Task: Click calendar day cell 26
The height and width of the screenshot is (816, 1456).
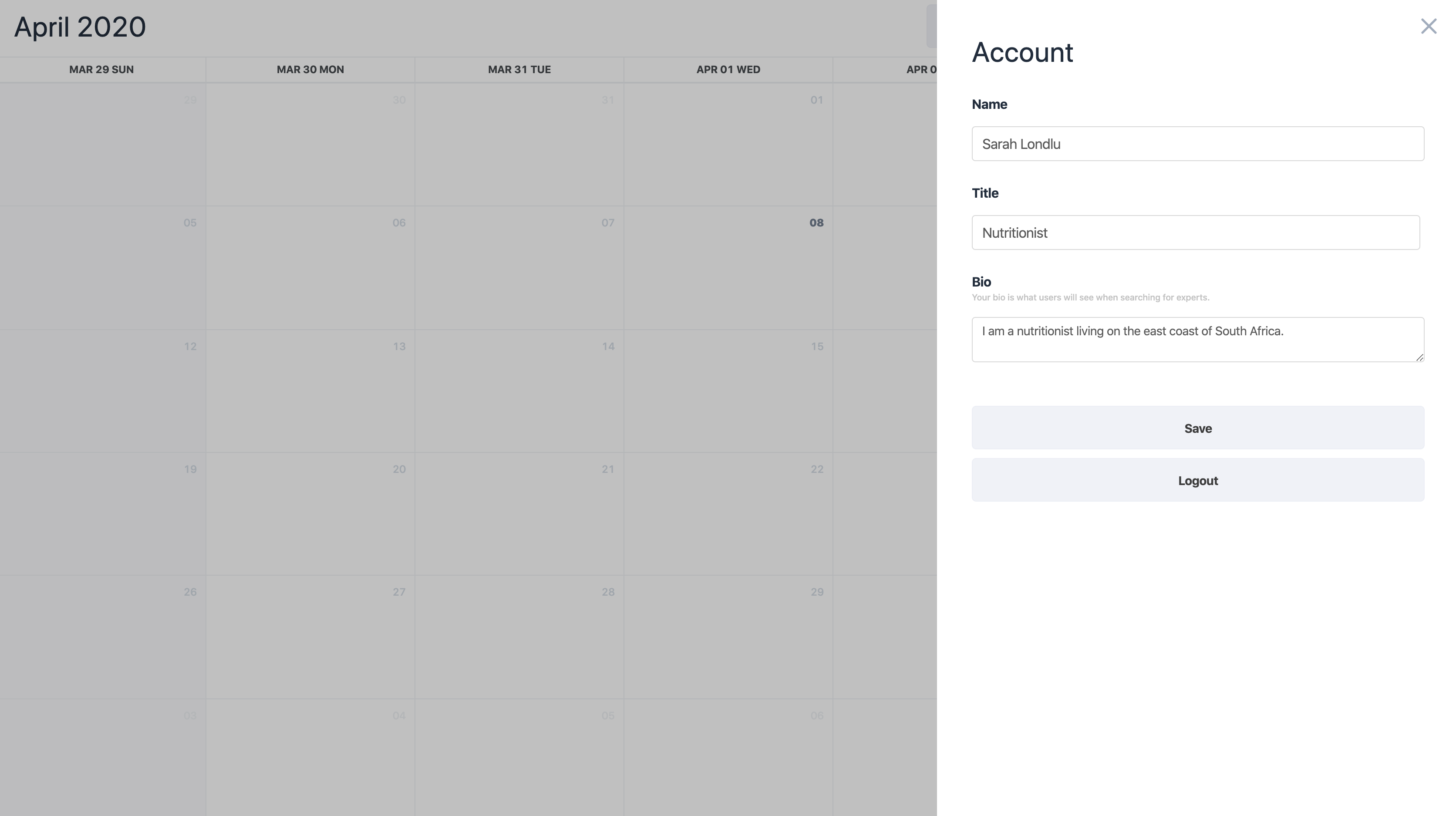Action: point(102,637)
